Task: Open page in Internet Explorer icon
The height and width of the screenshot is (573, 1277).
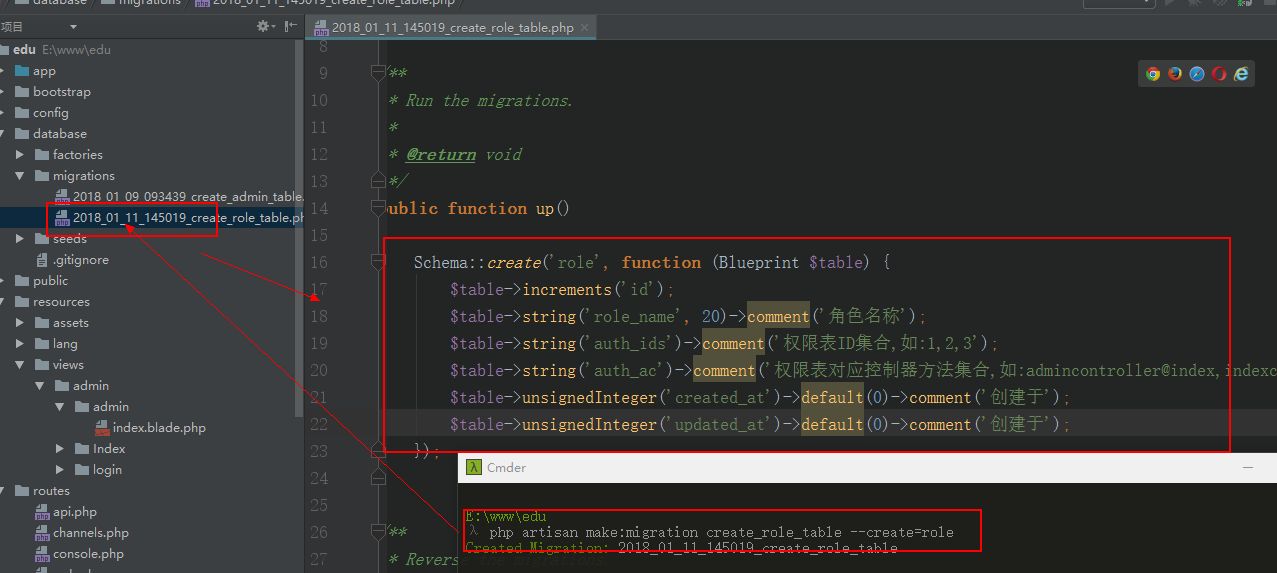Action: click(x=1241, y=73)
